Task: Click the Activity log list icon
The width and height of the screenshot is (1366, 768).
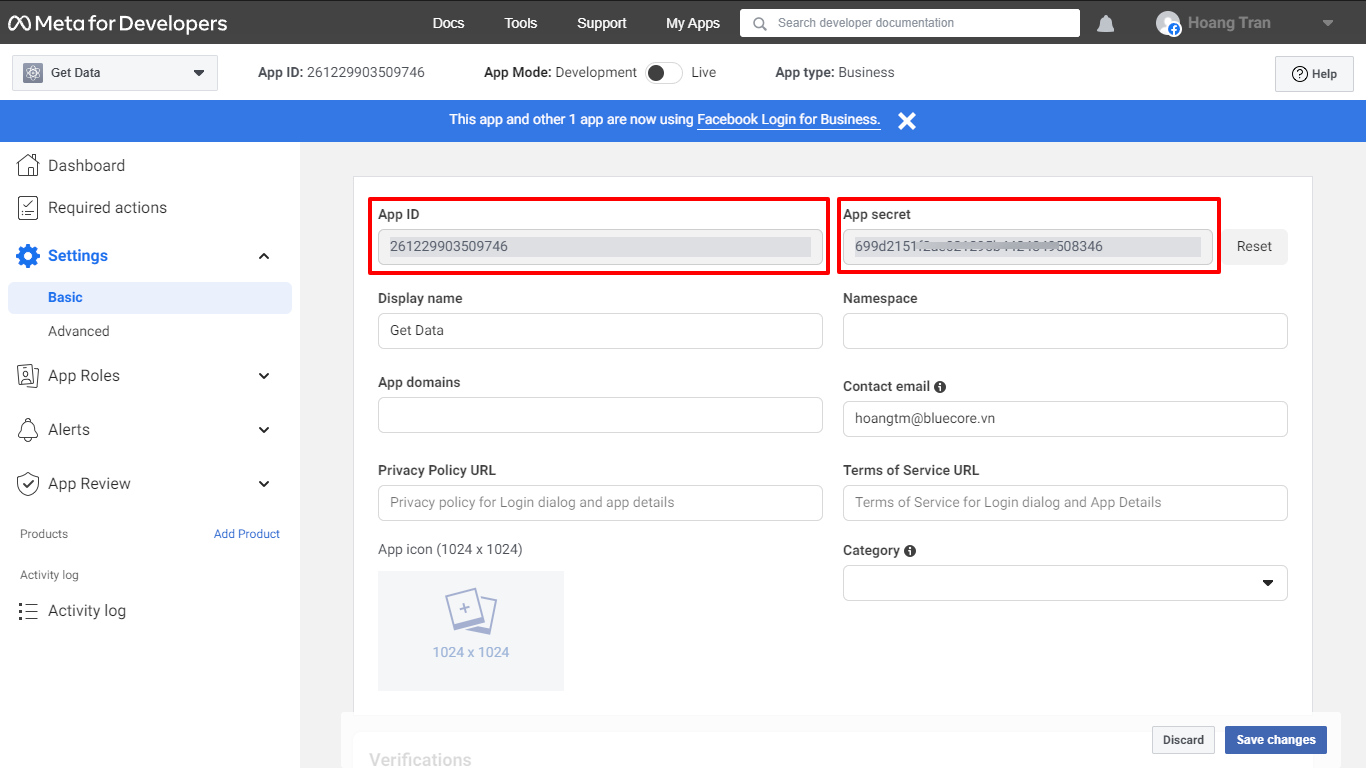Action: pos(28,611)
